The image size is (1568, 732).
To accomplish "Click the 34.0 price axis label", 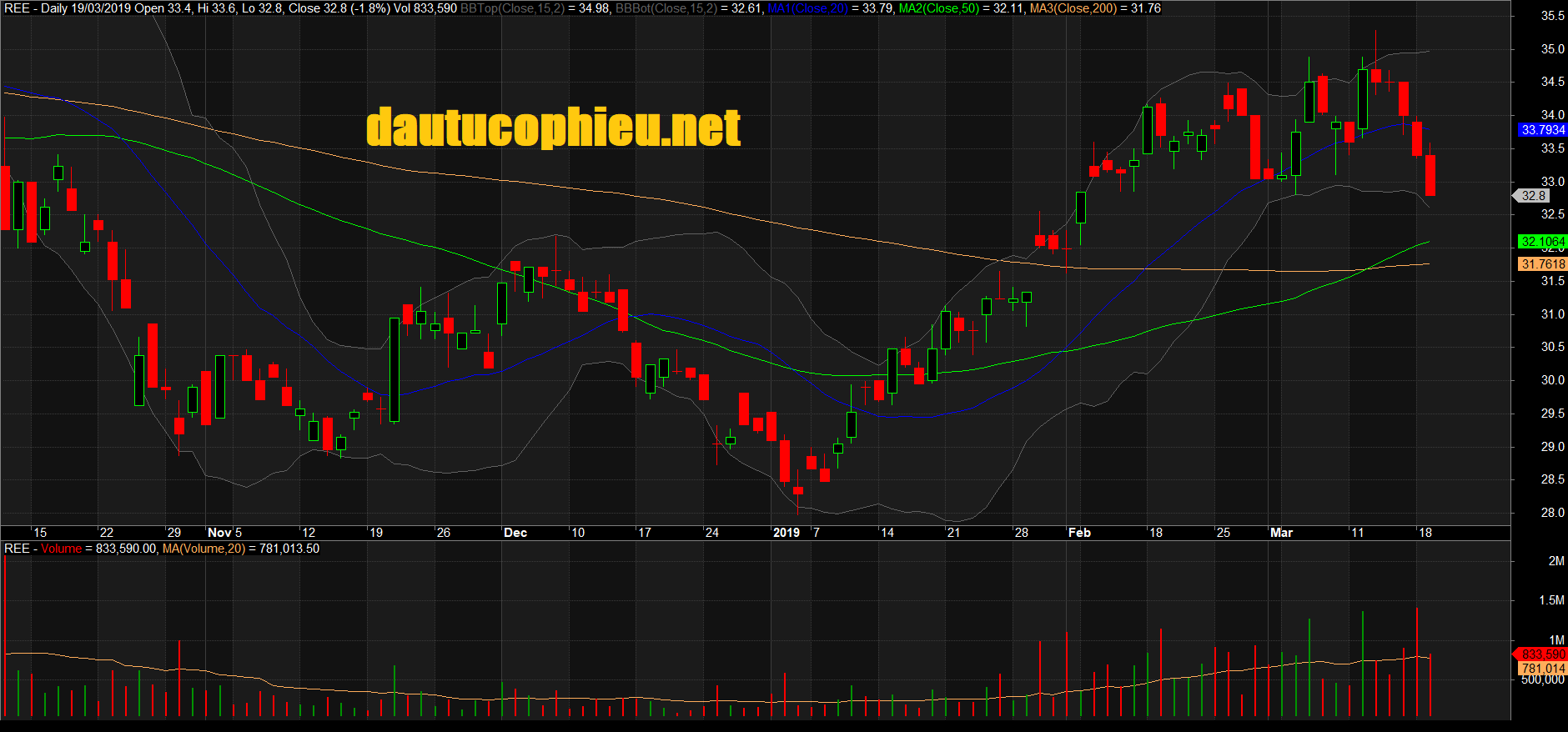I will pos(1552,115).
